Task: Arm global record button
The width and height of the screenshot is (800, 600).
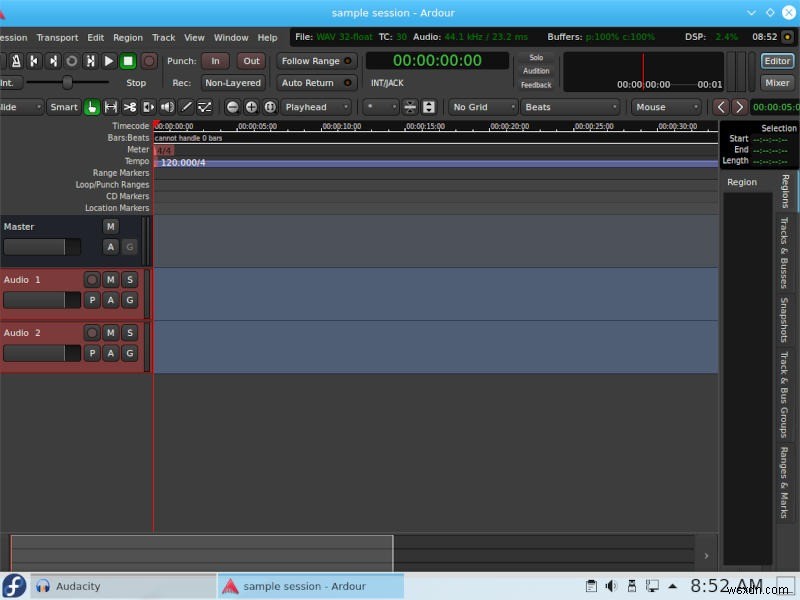Action: click(149, 61)
